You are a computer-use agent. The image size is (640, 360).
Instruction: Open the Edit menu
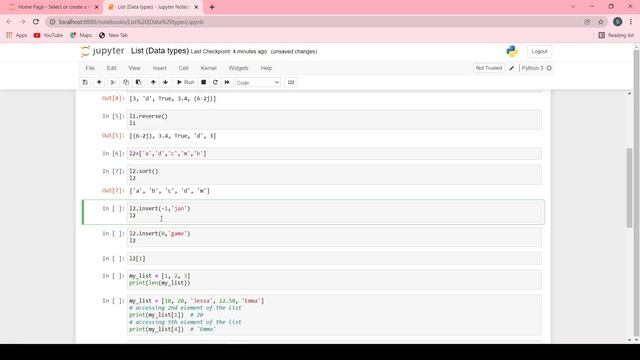[111, 68]
